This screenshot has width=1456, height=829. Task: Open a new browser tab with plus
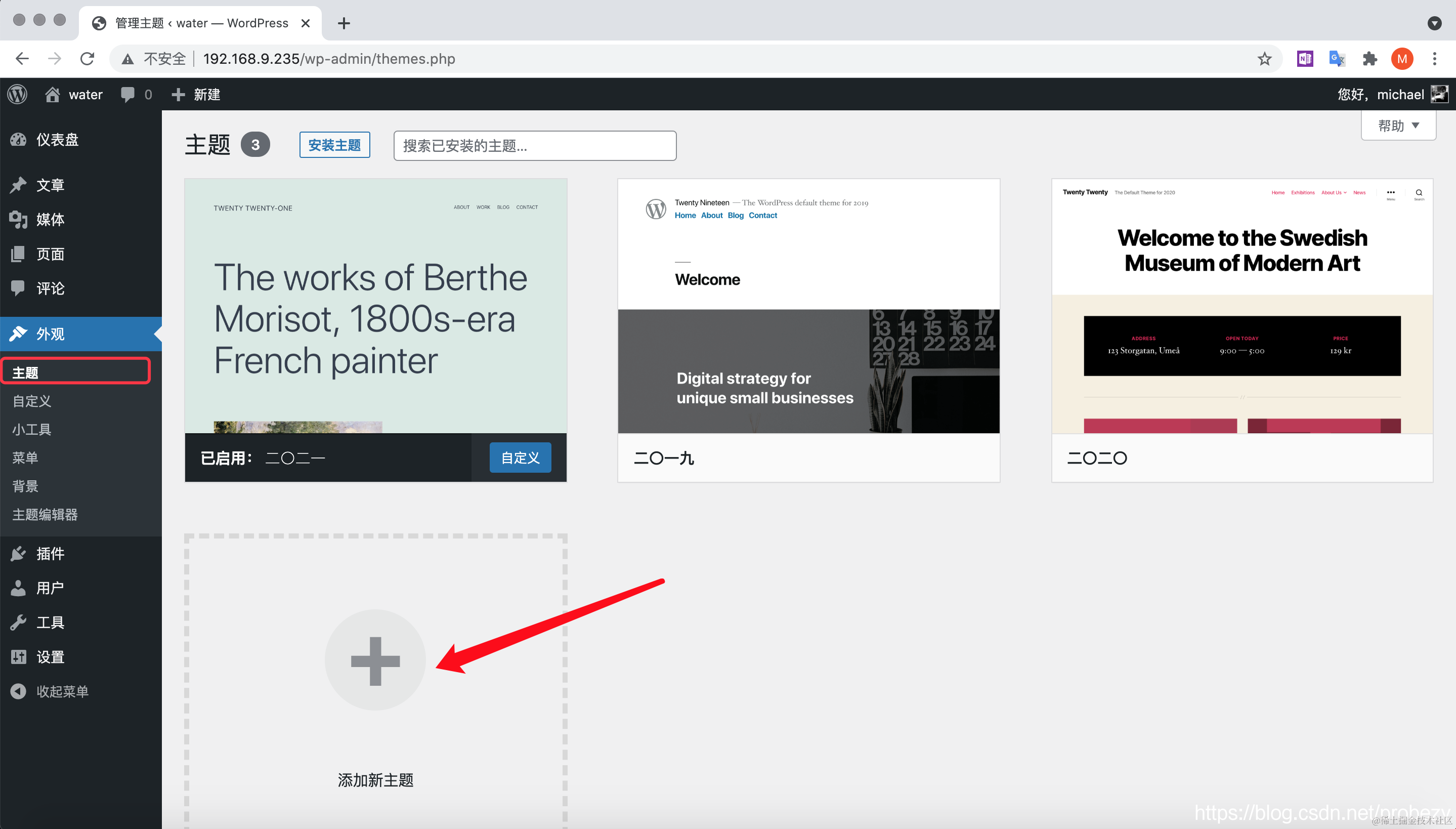(x=344, y=23)
